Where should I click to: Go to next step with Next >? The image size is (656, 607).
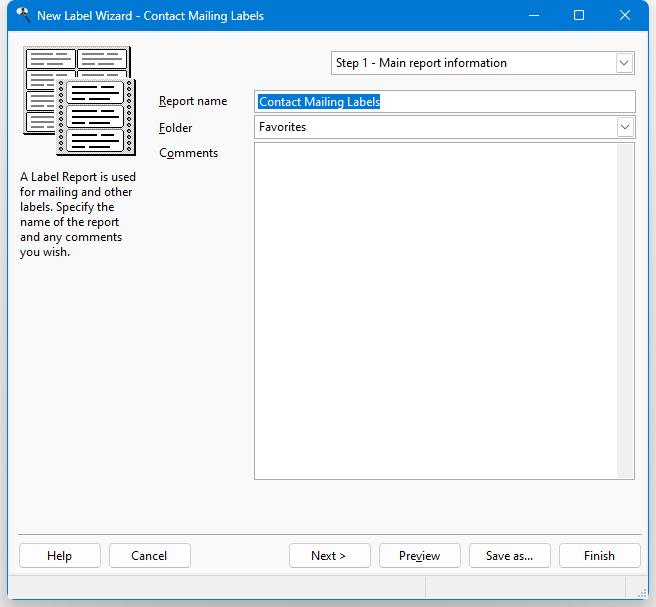coord(329,556)
